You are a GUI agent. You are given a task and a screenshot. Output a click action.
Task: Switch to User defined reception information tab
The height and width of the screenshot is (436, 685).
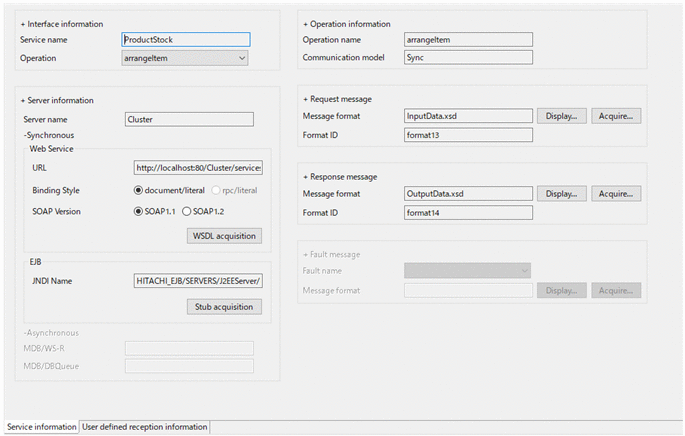tap(145, 427)
